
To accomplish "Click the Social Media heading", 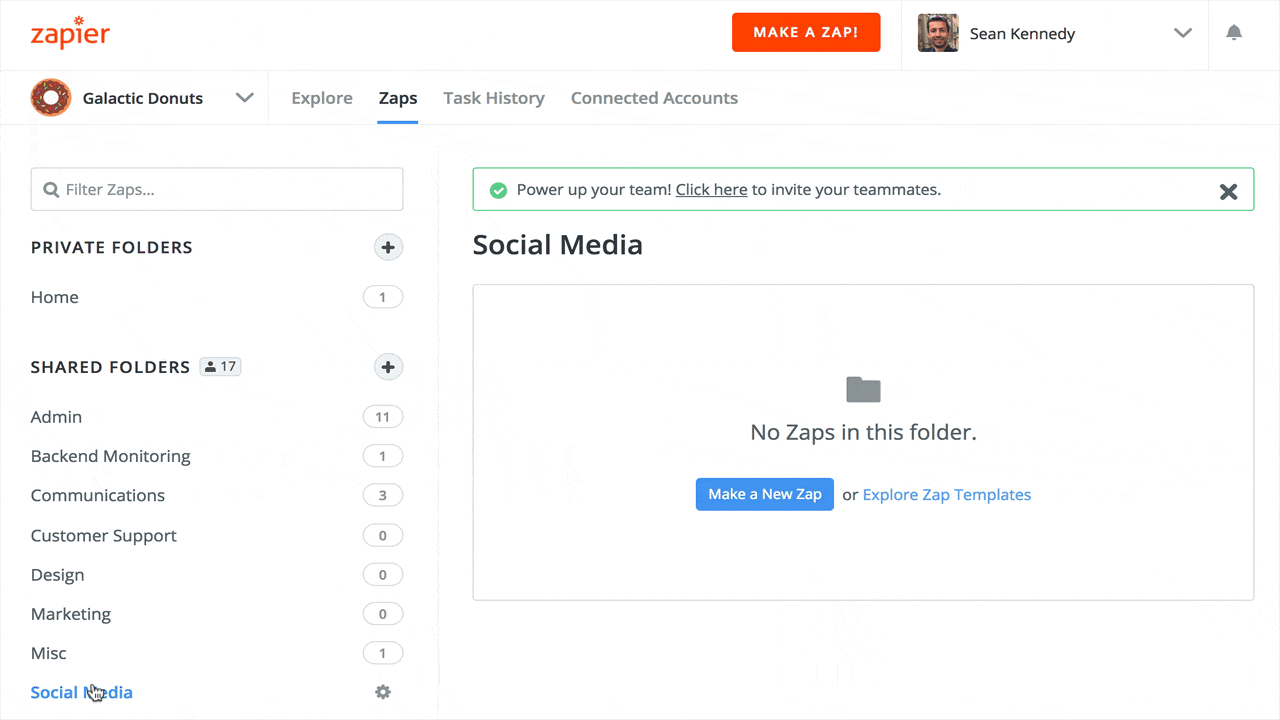I will (x=558, y=245).
